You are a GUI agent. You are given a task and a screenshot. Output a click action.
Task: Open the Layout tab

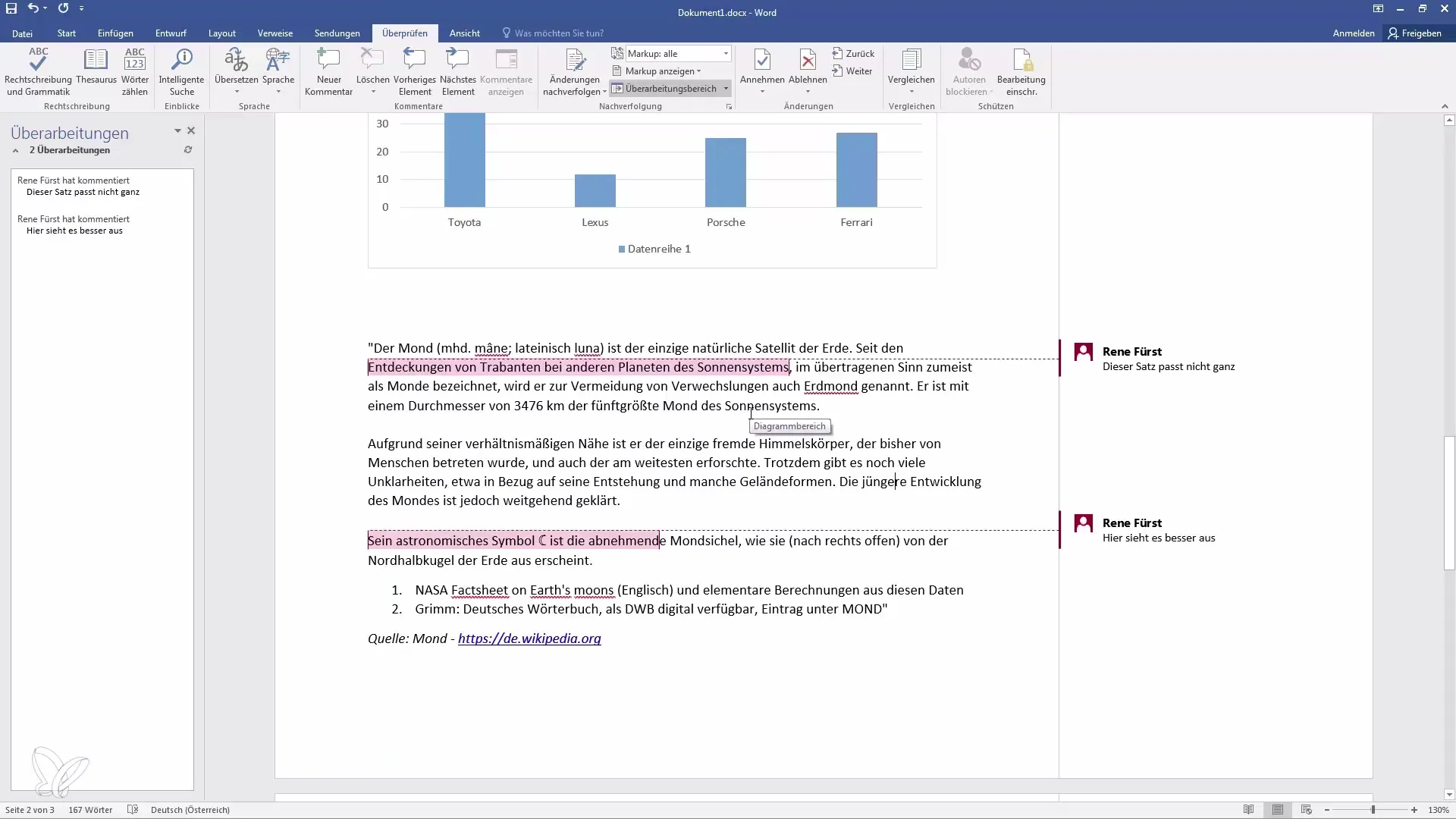point(222,33)
